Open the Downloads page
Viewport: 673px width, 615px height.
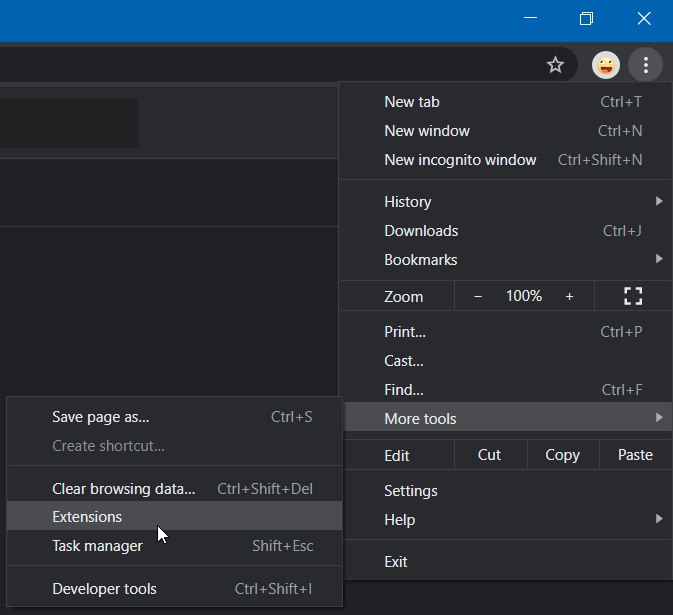(x=421, y=231)
